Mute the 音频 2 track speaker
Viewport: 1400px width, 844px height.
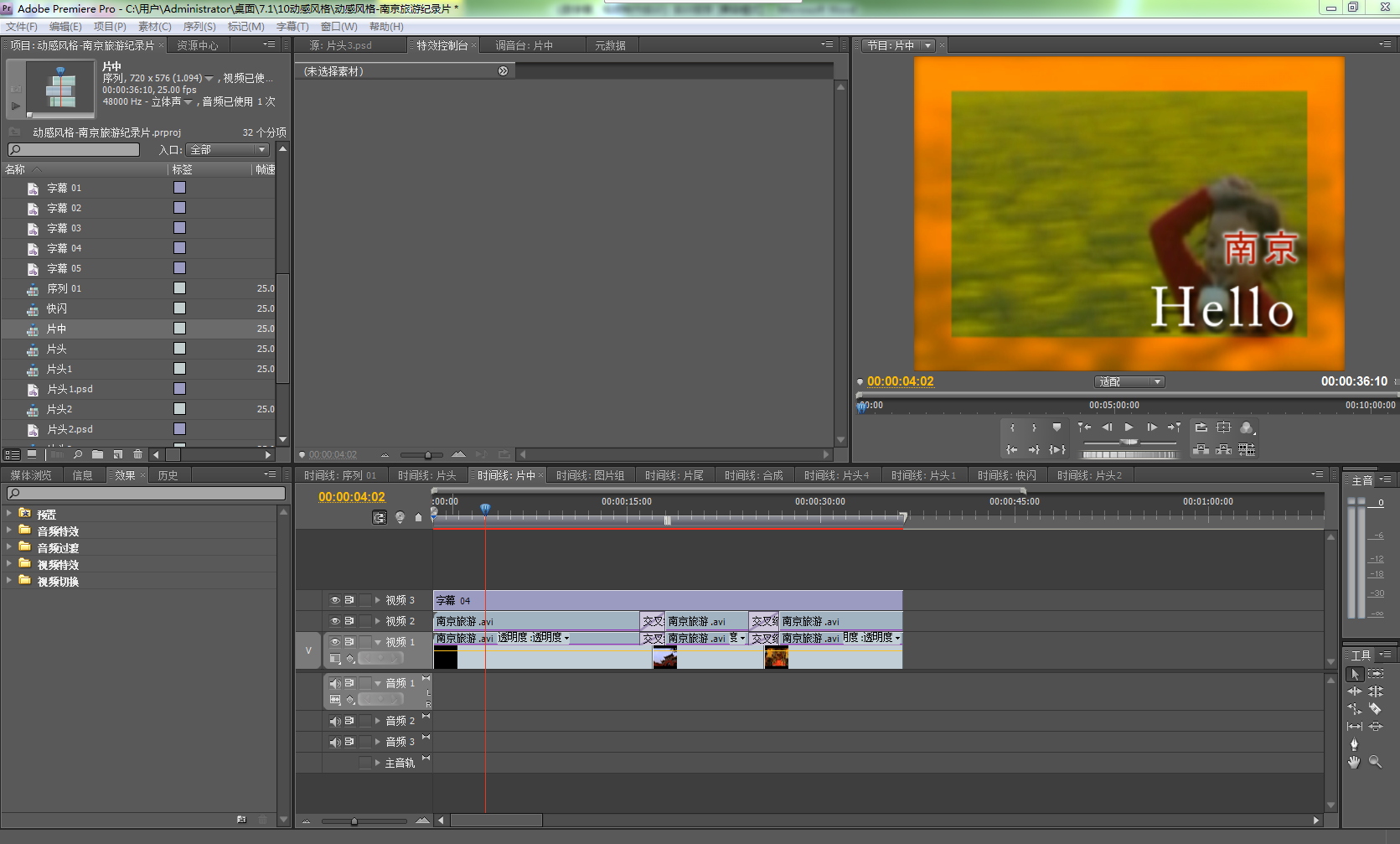[335, 721]
